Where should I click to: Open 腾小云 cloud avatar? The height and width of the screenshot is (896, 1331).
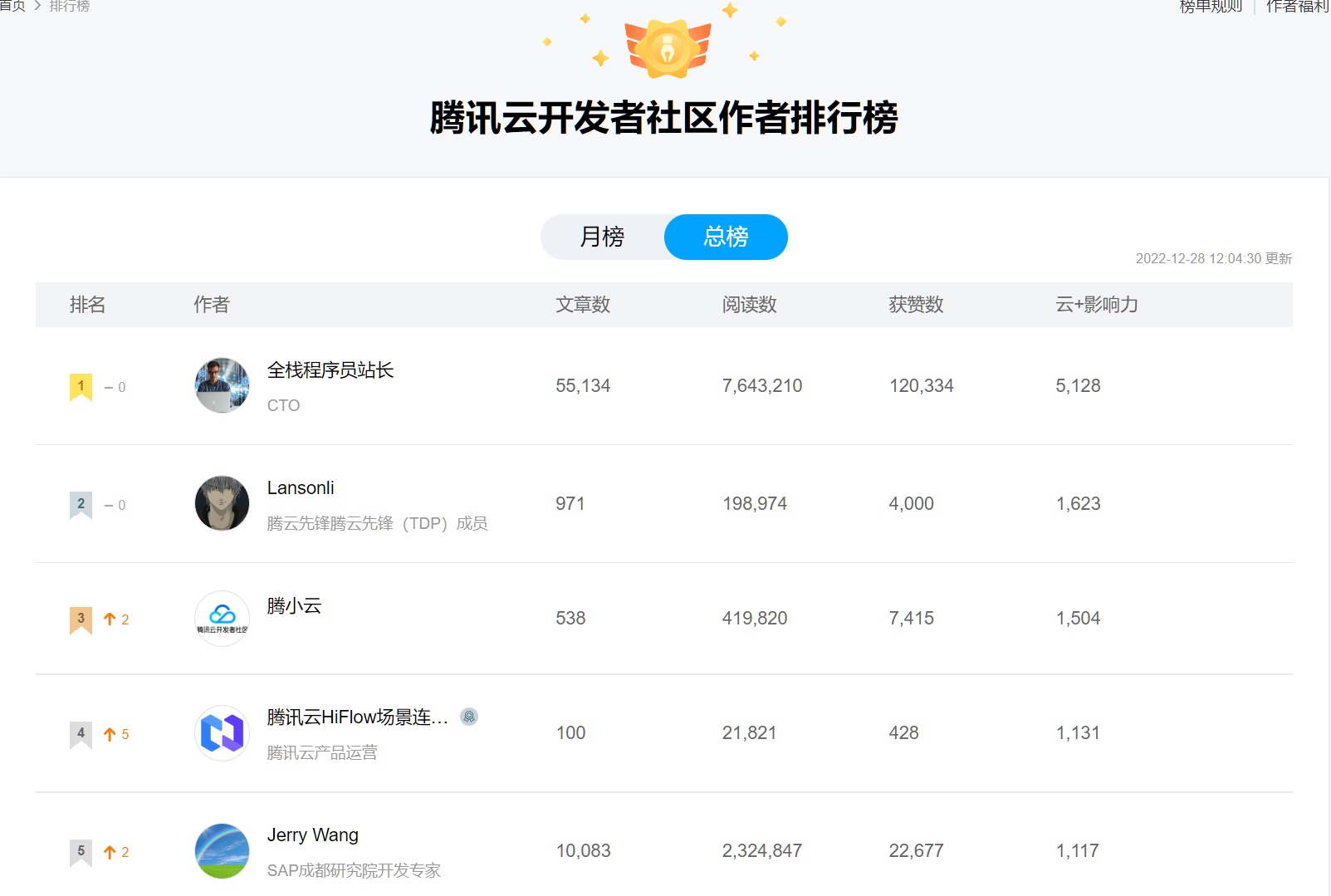[222, 618]
